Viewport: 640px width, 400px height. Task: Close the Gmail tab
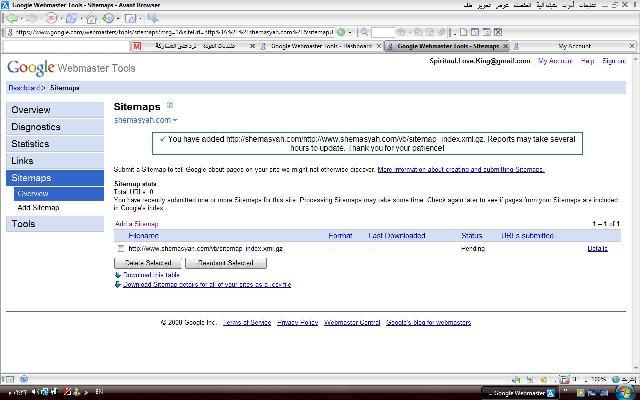tap(252, 46)
